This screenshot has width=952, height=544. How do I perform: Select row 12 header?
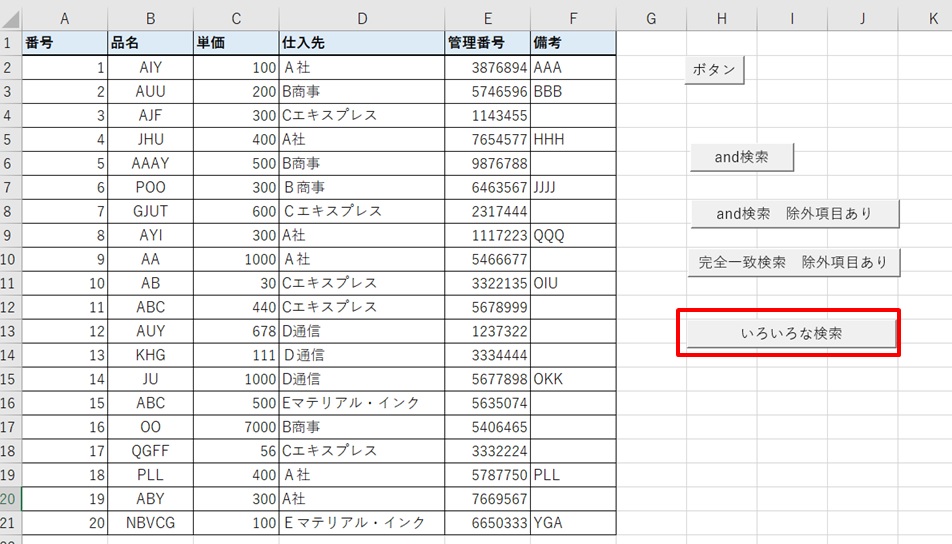tap(8, 307)
